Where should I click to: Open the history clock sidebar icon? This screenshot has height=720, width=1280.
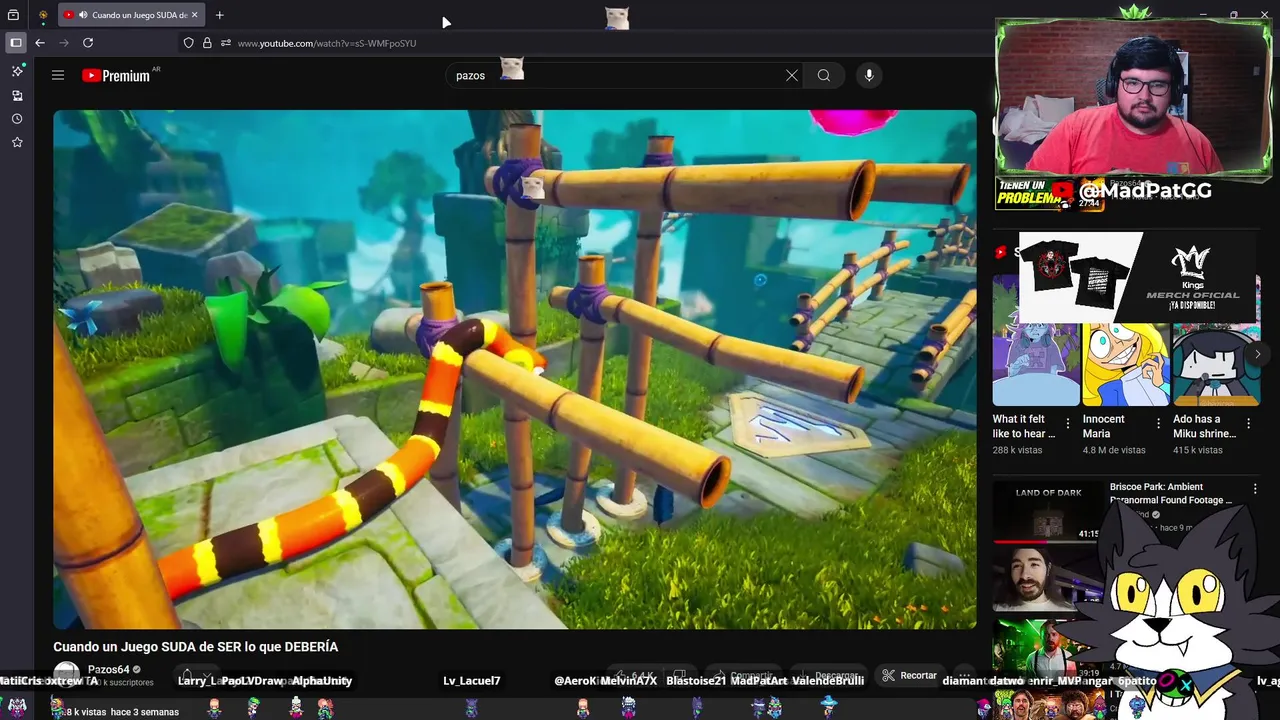coord(17,119)
